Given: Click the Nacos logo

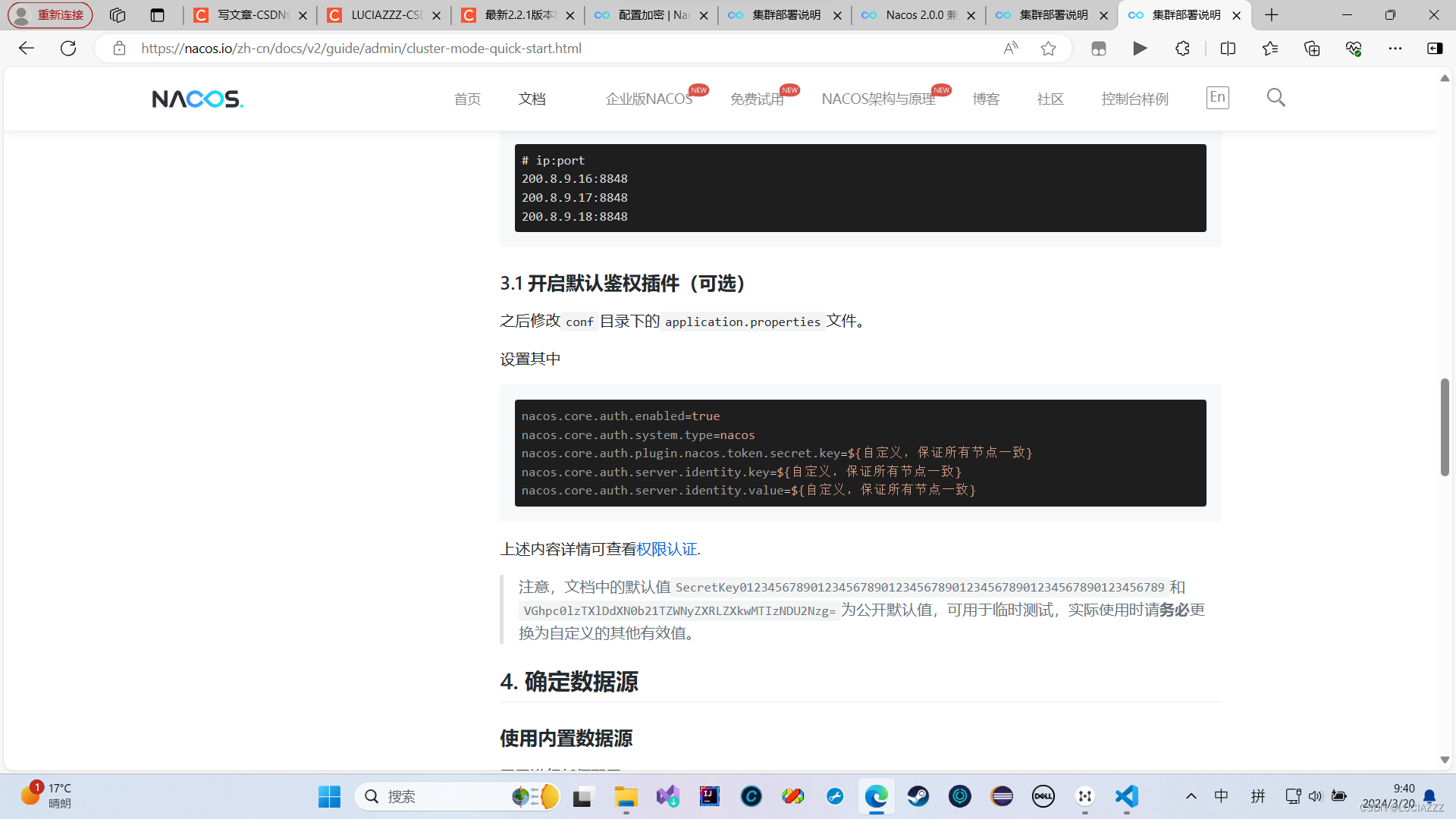Looking at the screenshot, I should coord(197,99).
